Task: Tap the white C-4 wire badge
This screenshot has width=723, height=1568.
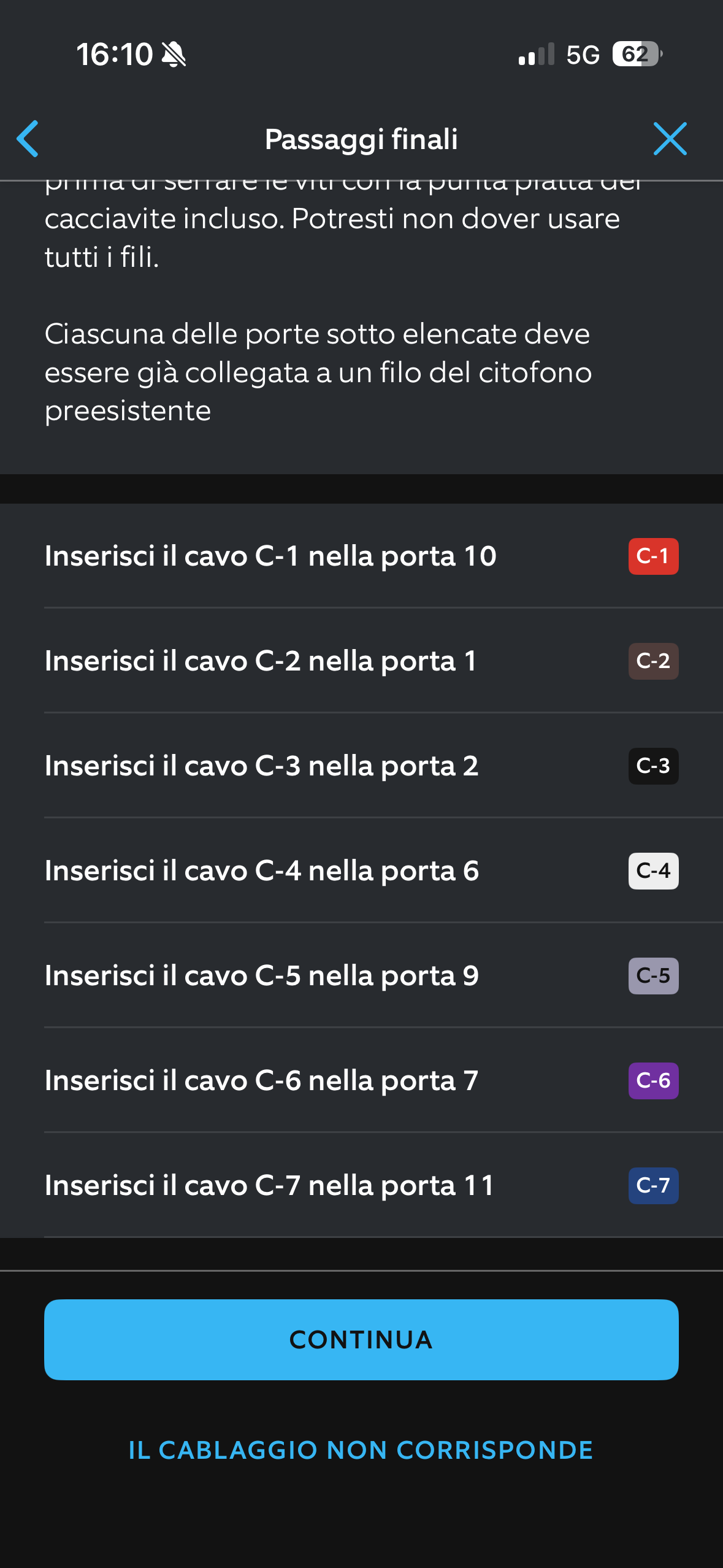Action: (x=653, y=871)
